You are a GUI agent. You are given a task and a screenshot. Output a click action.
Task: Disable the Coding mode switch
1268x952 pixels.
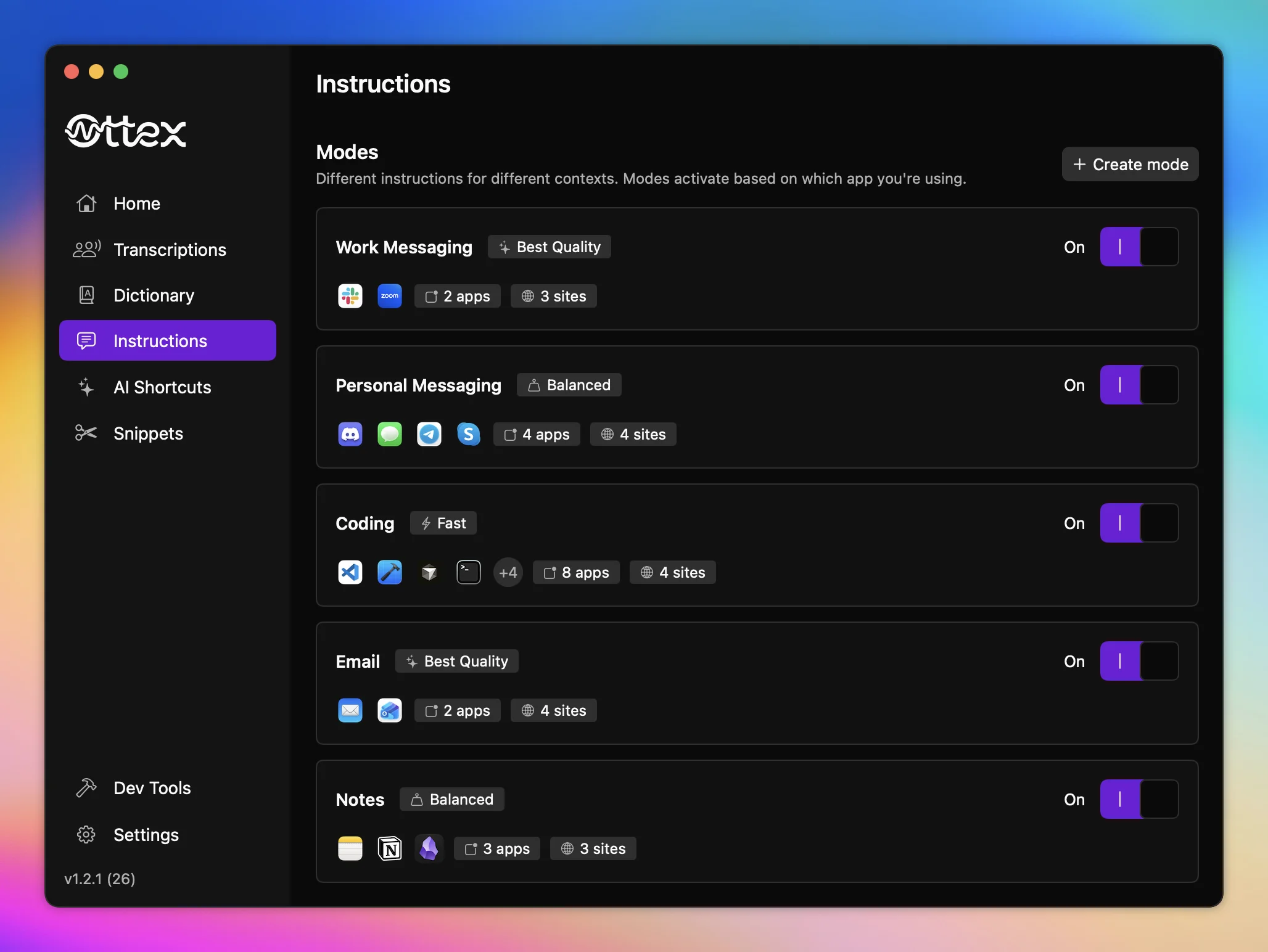pos(1138,523)
